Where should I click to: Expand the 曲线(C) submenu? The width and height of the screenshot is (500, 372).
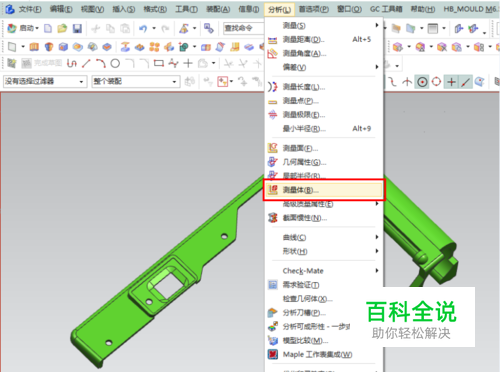[x=323, y=237]
